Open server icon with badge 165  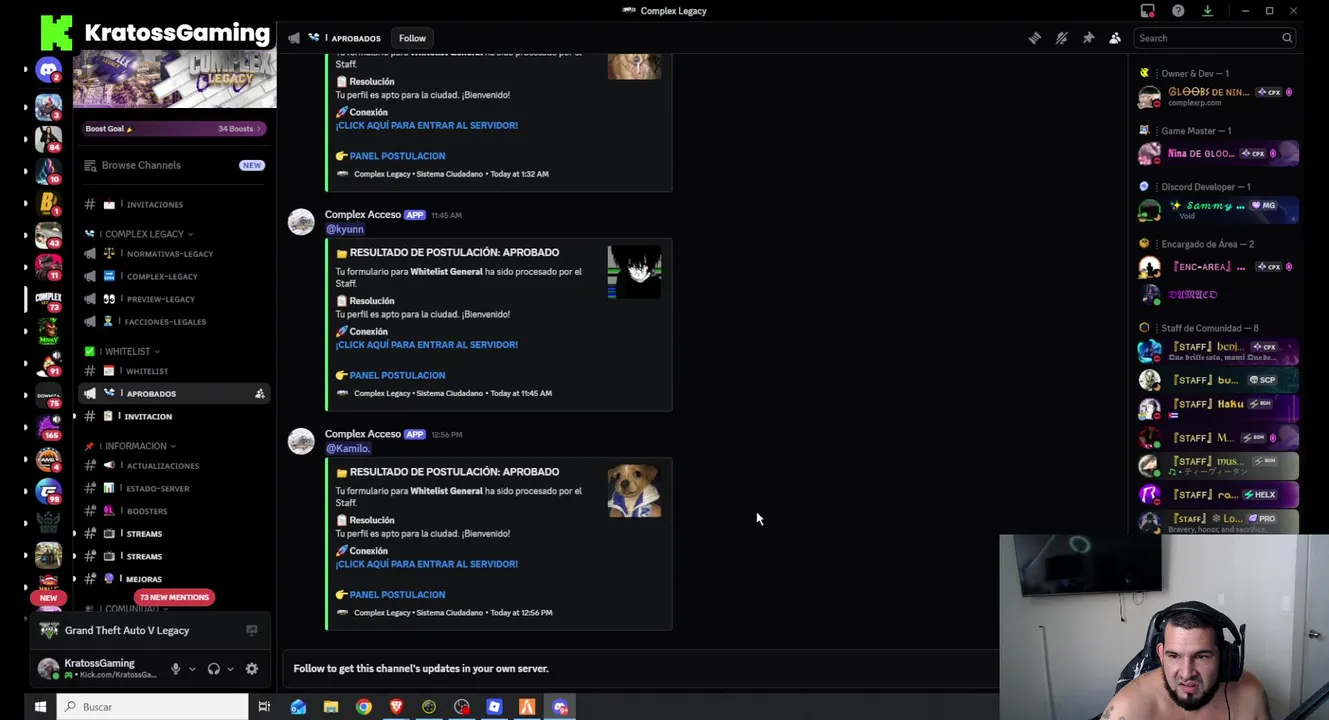click(x=48, y=427)
